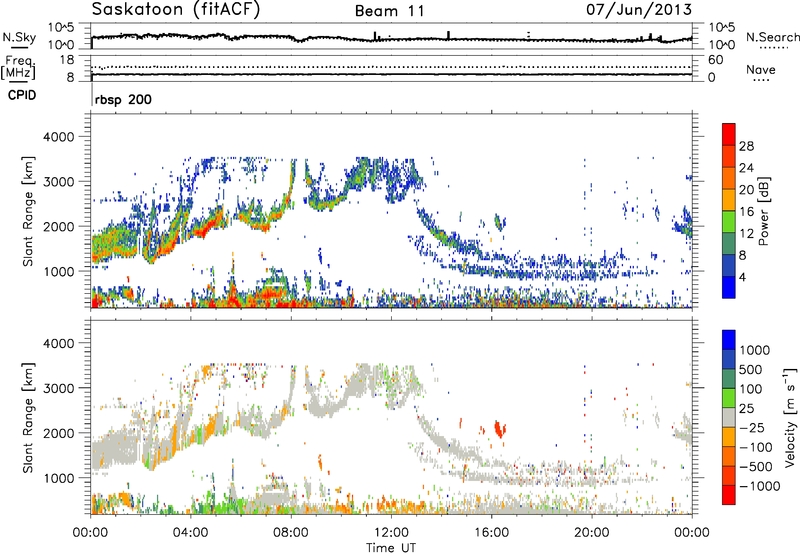Click the blue top segment of the Velocity color bar
800x554 pixels.
[729, 340]
